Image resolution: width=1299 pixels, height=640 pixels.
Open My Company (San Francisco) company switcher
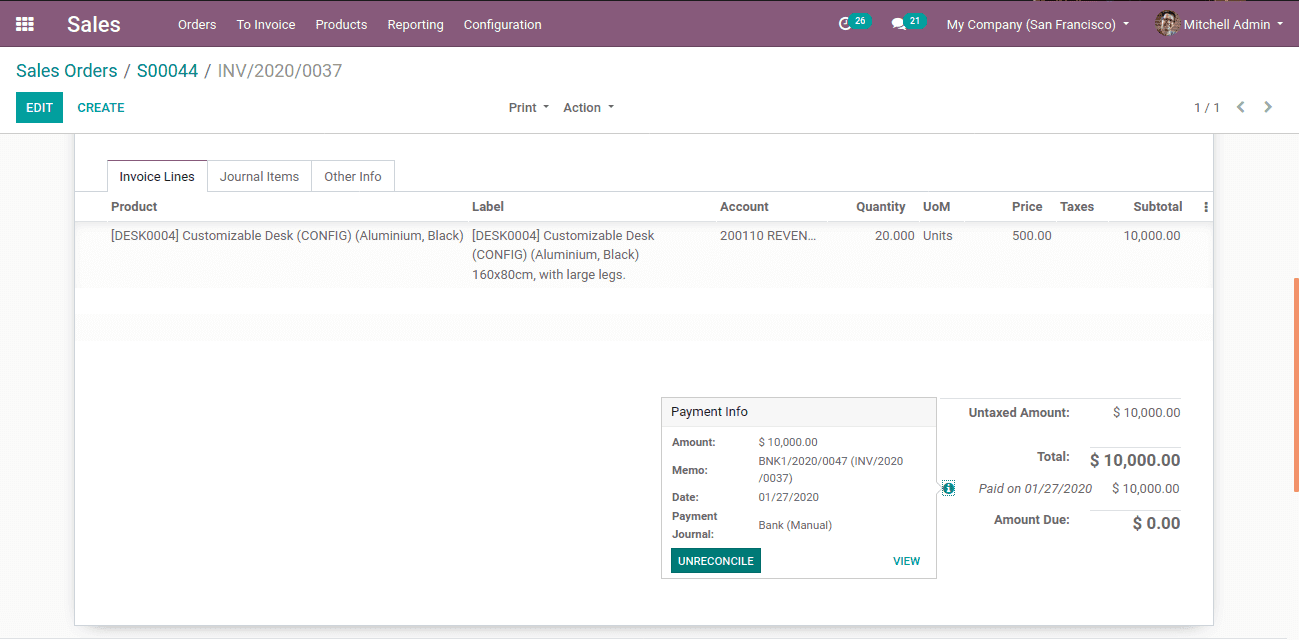1038,24
